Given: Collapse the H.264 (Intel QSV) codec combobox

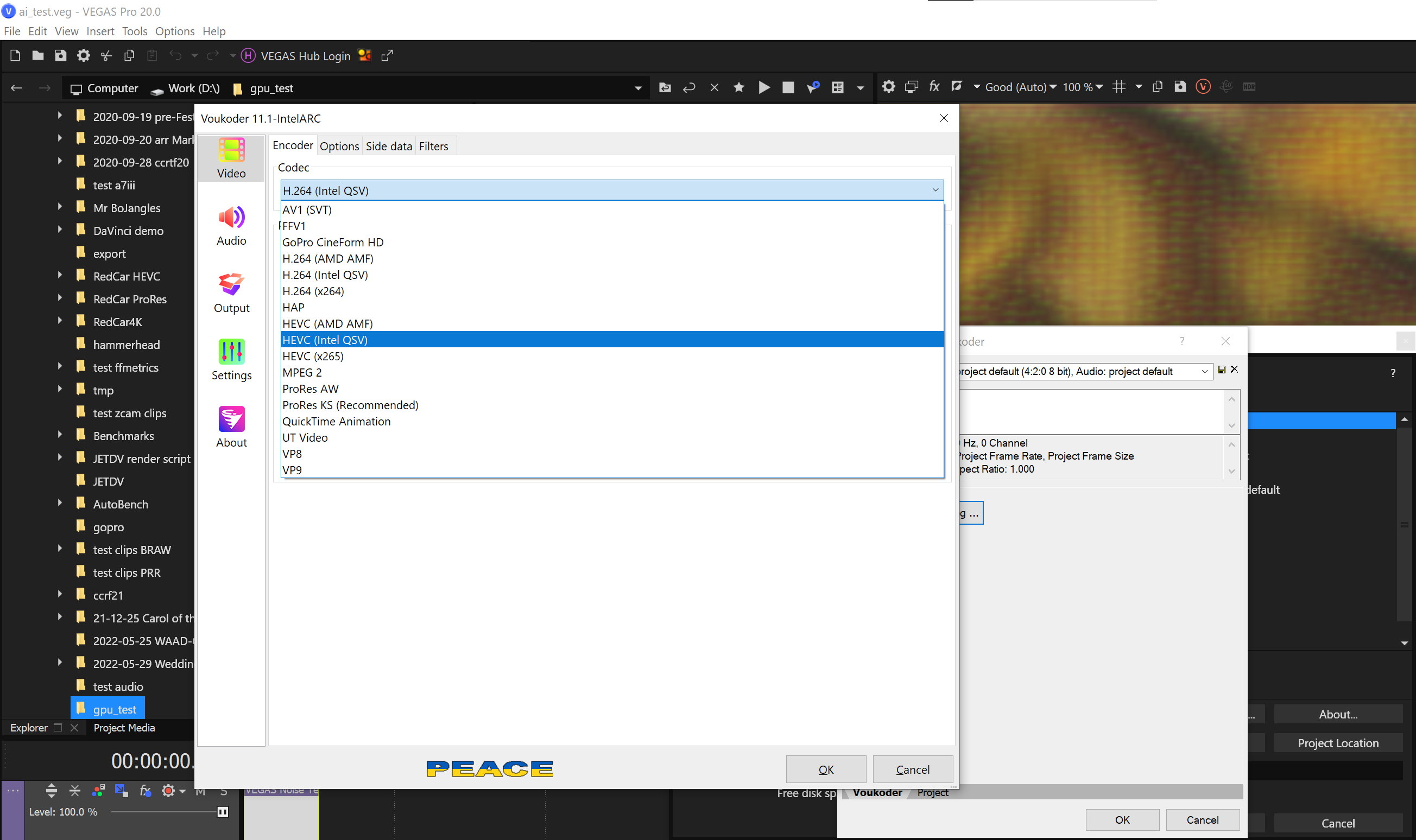Looking at the screenshot, I should point(935,190).
